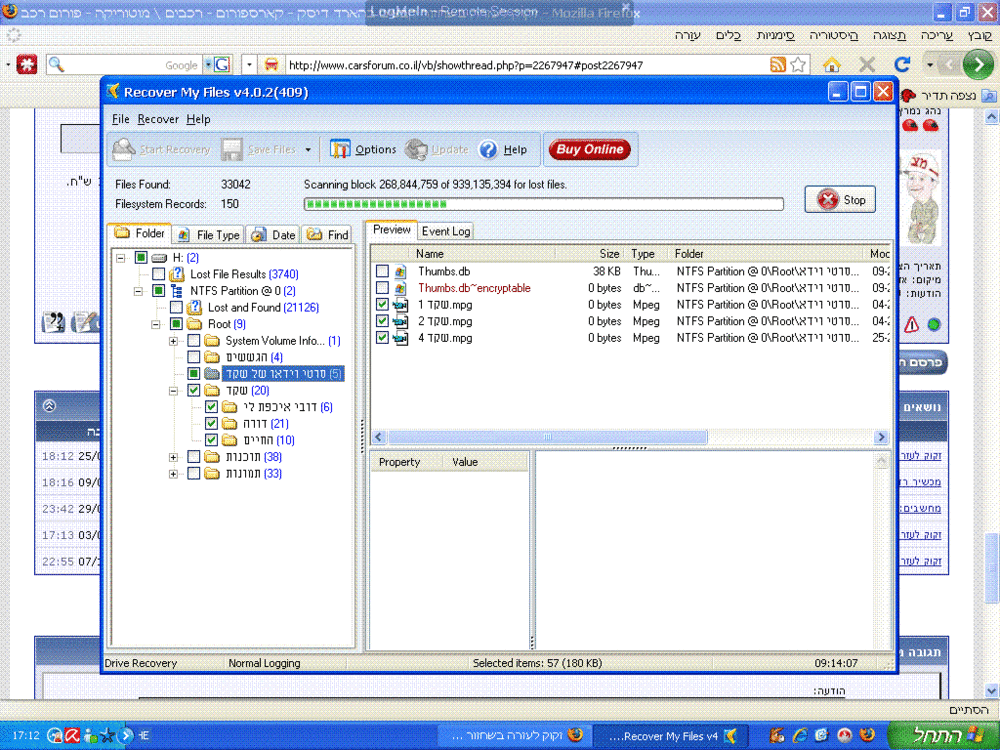Viewport: 1000px width, 750px height.
Task: Select the Lost File Results tree icon
Action: [x=177, y=274]
